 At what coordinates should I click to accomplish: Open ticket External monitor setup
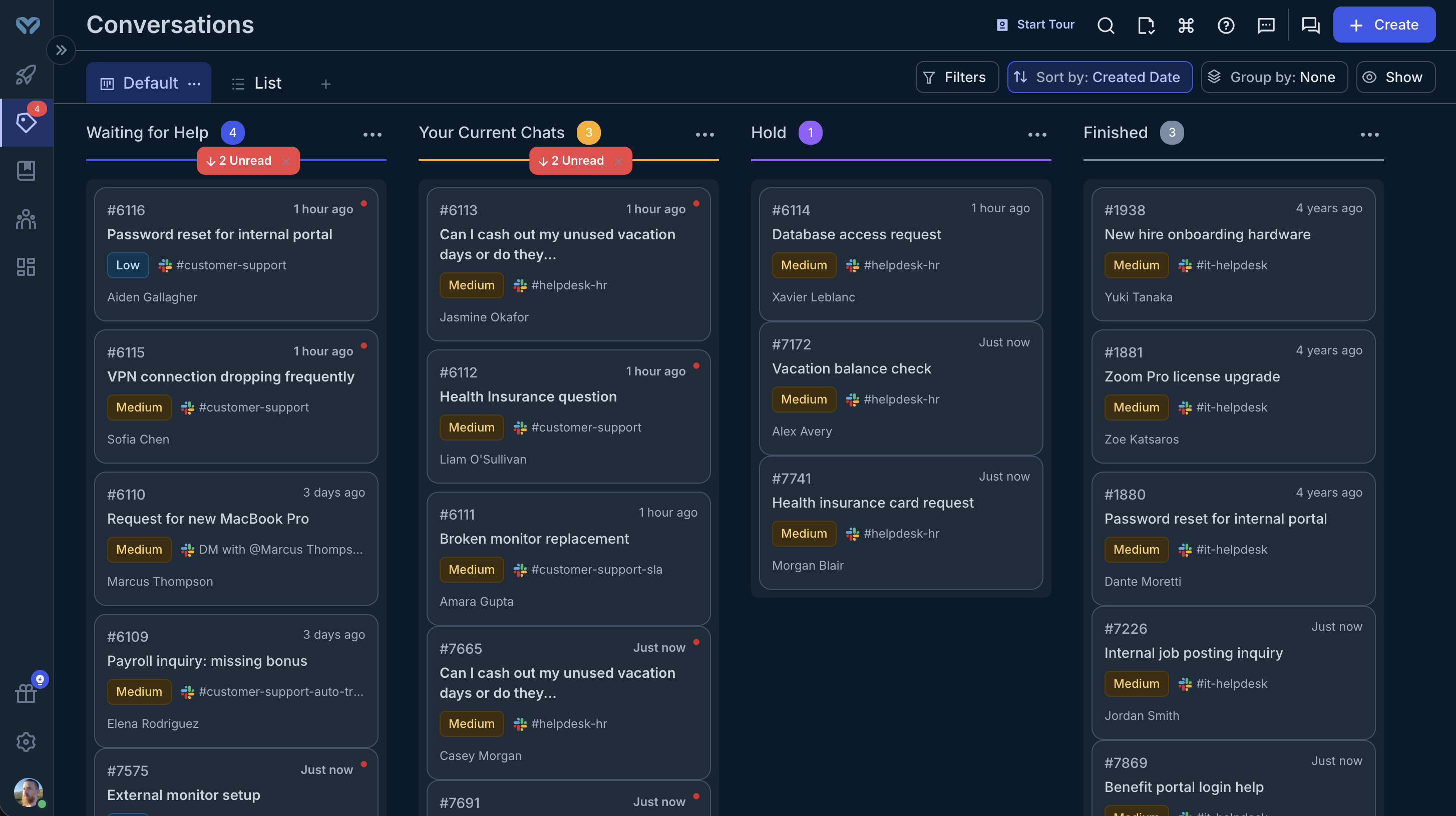coord(236,782)
